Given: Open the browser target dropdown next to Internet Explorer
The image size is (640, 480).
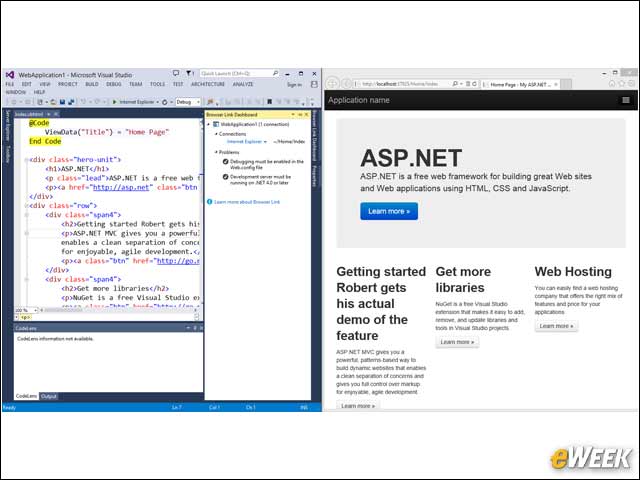Looking at the screenshot, I should [x=158, y=102].
